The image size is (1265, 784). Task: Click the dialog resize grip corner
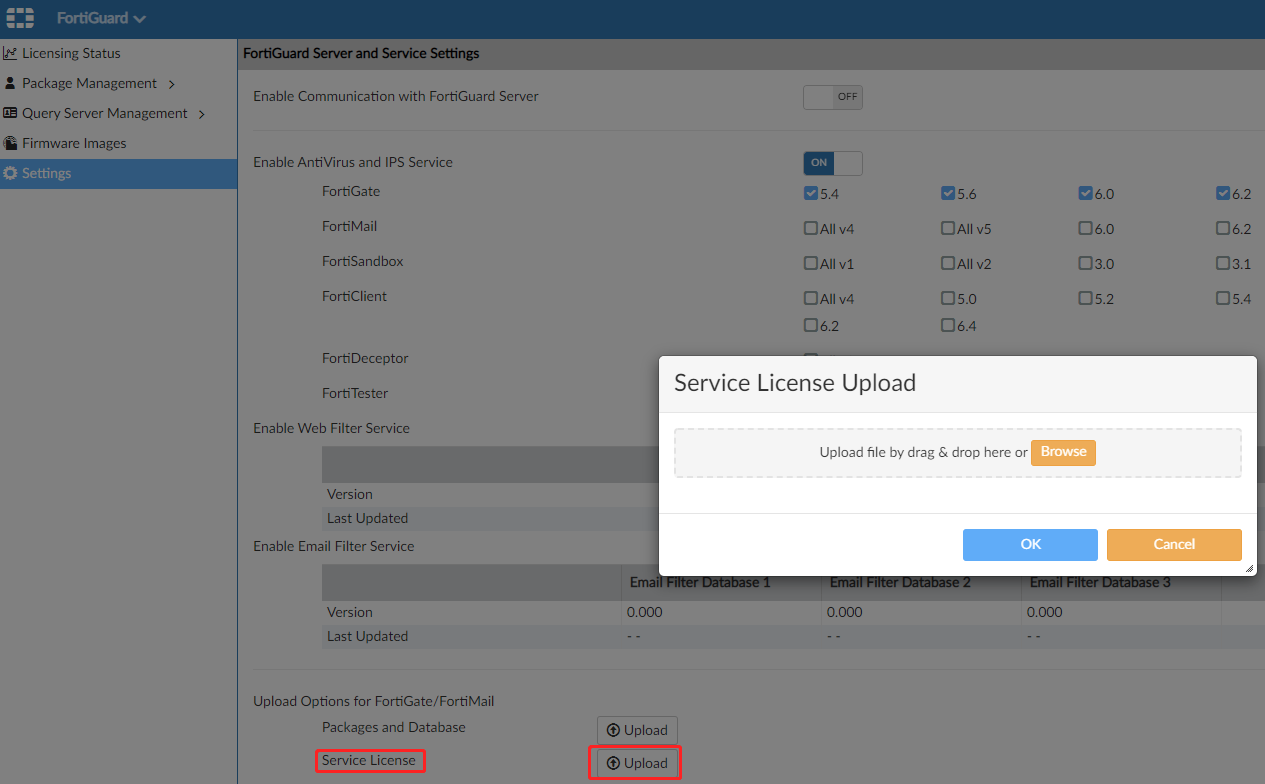1249,568
